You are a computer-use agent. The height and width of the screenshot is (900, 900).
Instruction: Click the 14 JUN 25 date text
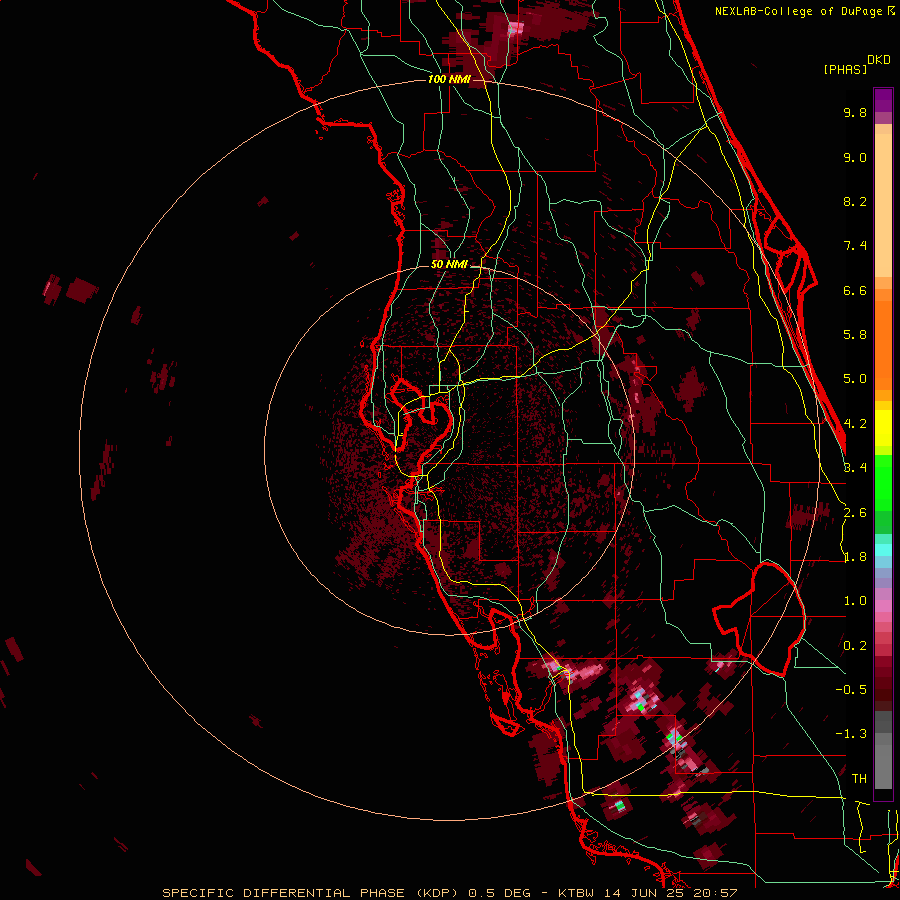[x=642, y=893]
